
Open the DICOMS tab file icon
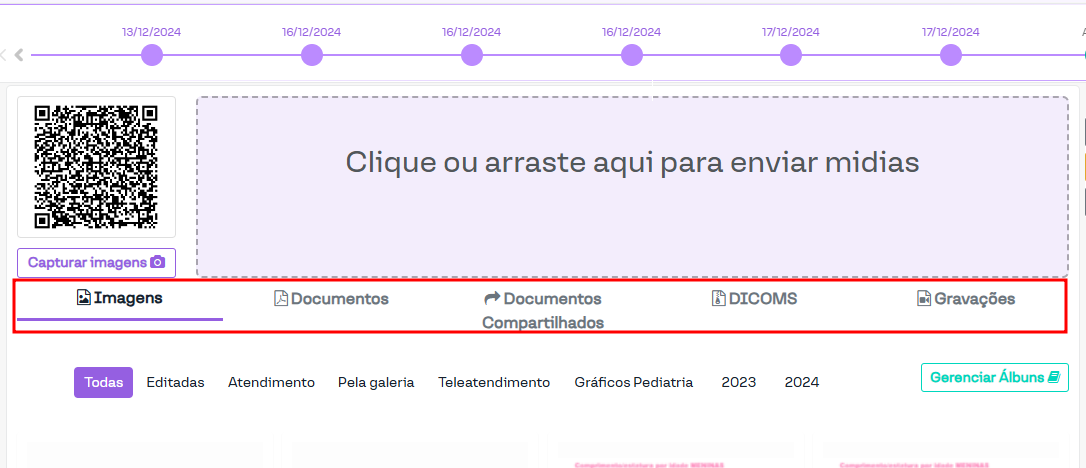click(x=718, y=299)
